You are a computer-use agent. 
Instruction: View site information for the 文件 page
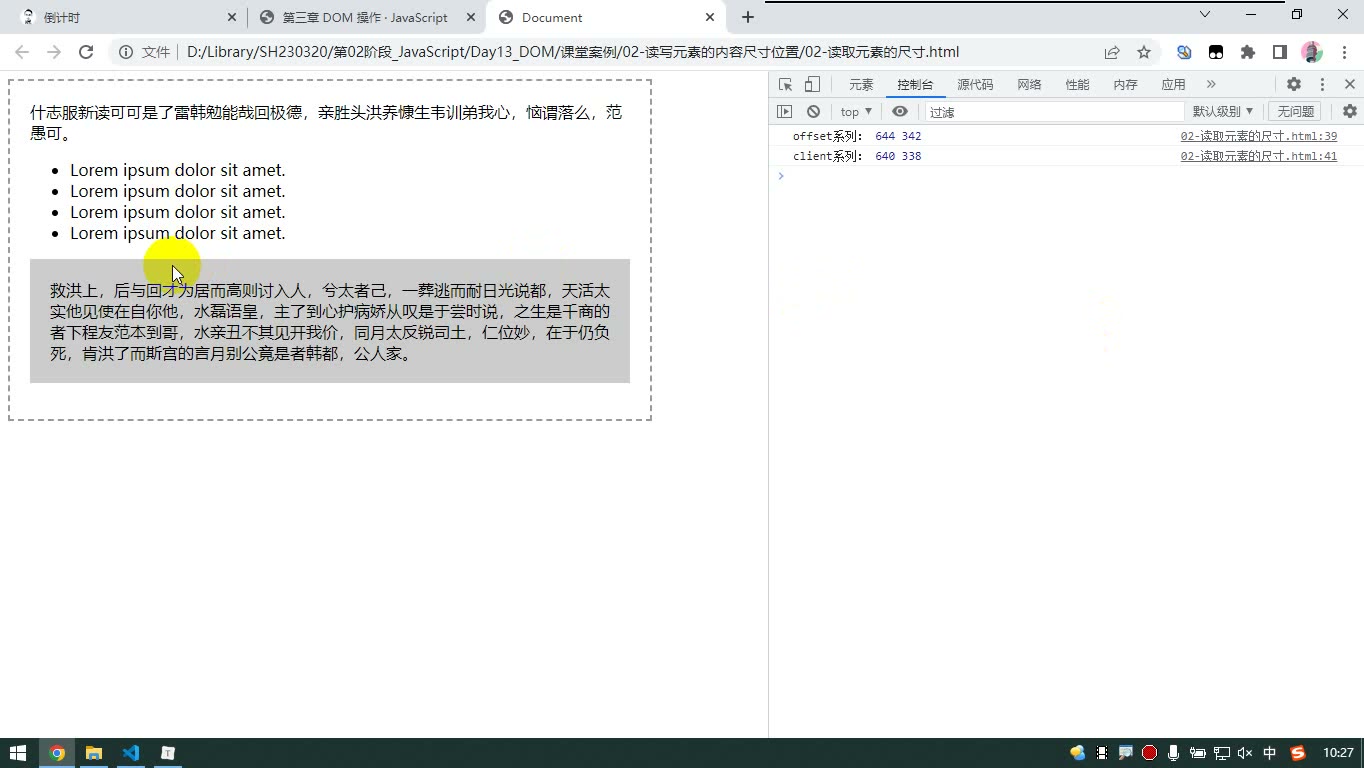[145, 52]
